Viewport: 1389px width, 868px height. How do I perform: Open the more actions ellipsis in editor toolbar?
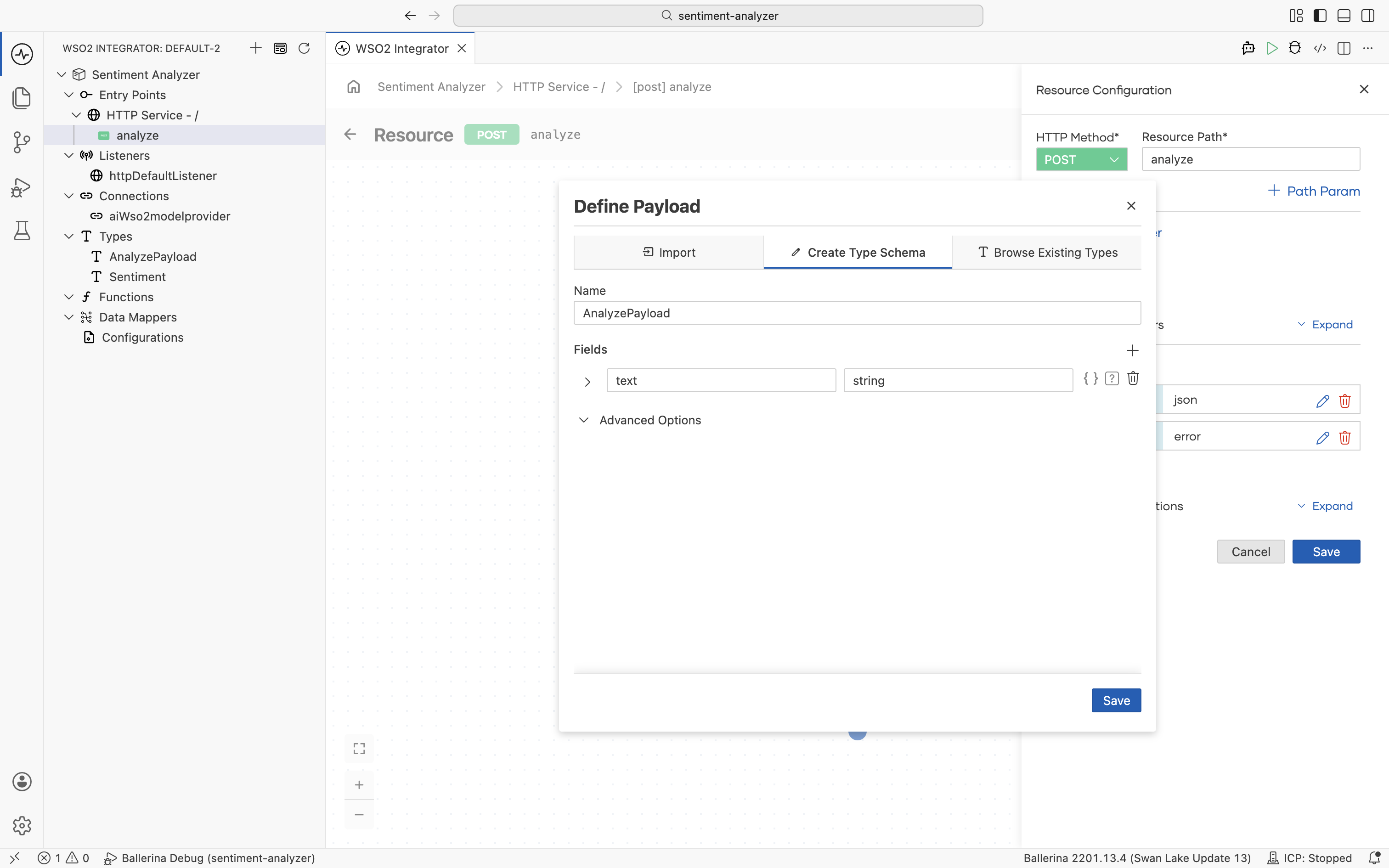coord(1368,48)
